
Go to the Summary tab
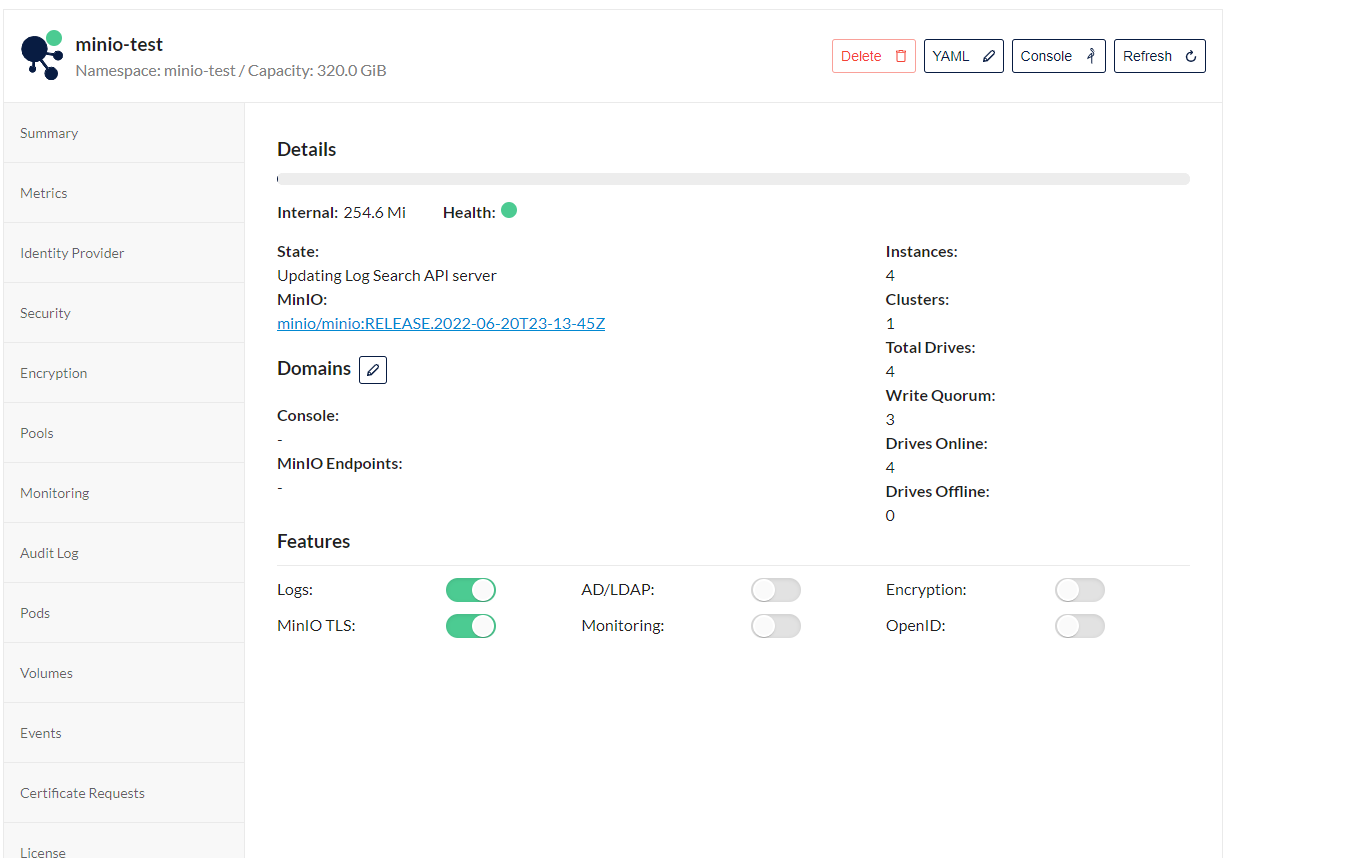[124, 133]
